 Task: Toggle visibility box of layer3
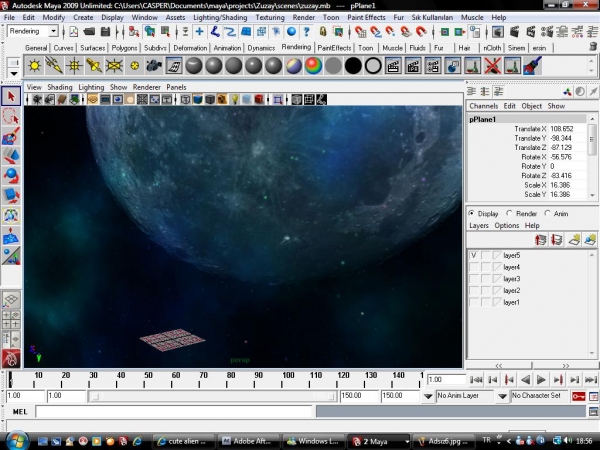(x=474, y=279)
